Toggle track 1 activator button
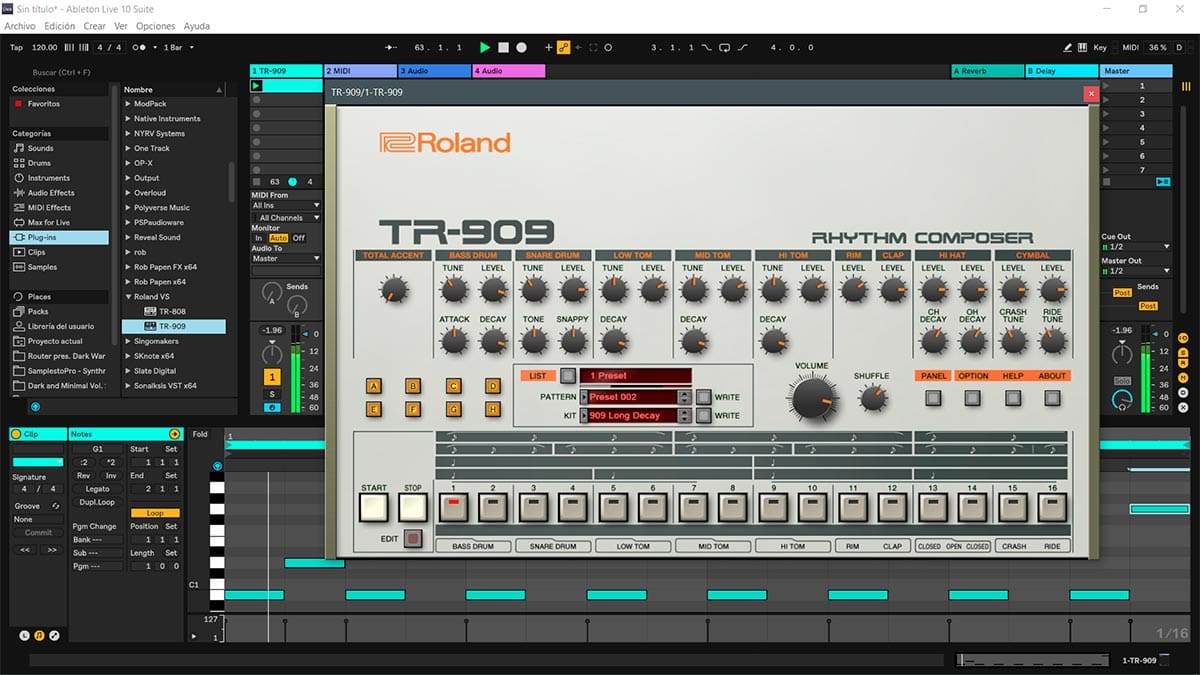Viewport: 1200px width, 675px height. (x=272, y=376)
